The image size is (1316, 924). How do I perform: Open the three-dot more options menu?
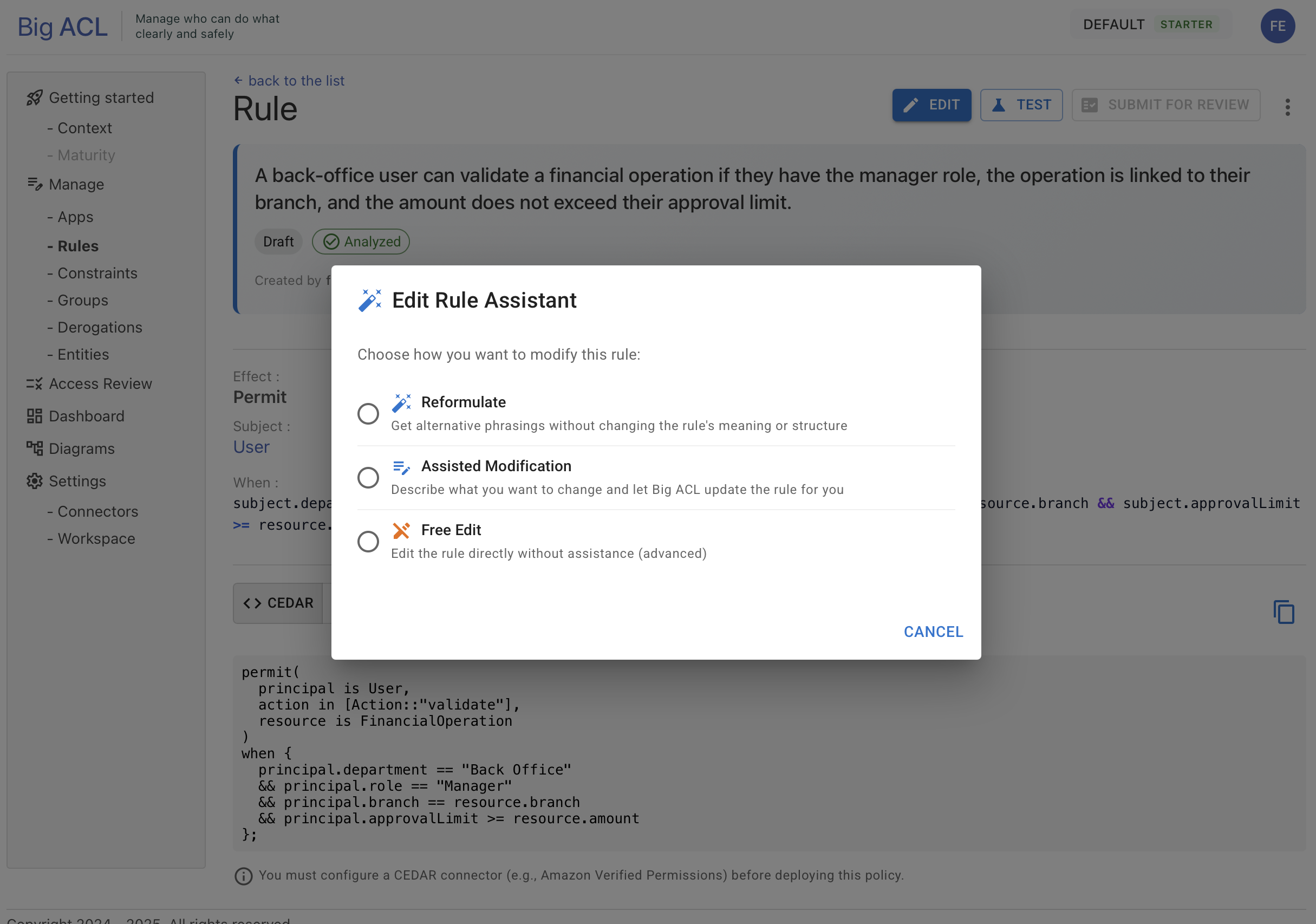coord(1287,107)
